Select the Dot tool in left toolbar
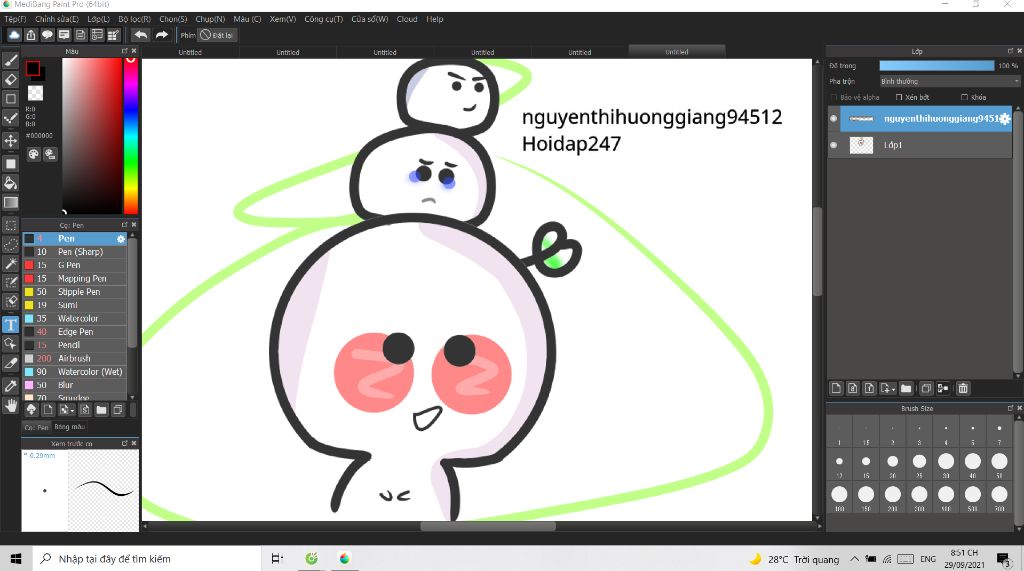The height and width of the screenshot is (571, 1024). [x=10, y=119]
